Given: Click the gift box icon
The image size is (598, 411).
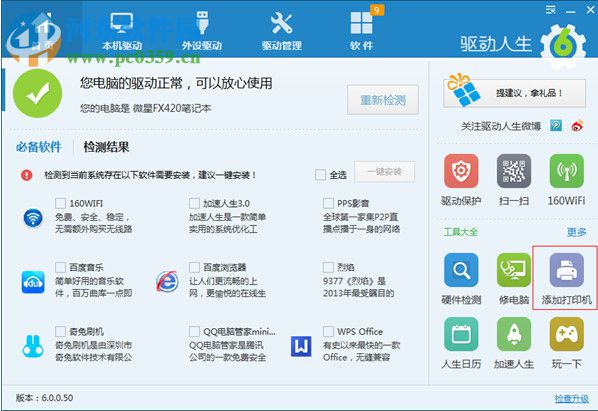Looking at the screenshot, I should point(463,91).
